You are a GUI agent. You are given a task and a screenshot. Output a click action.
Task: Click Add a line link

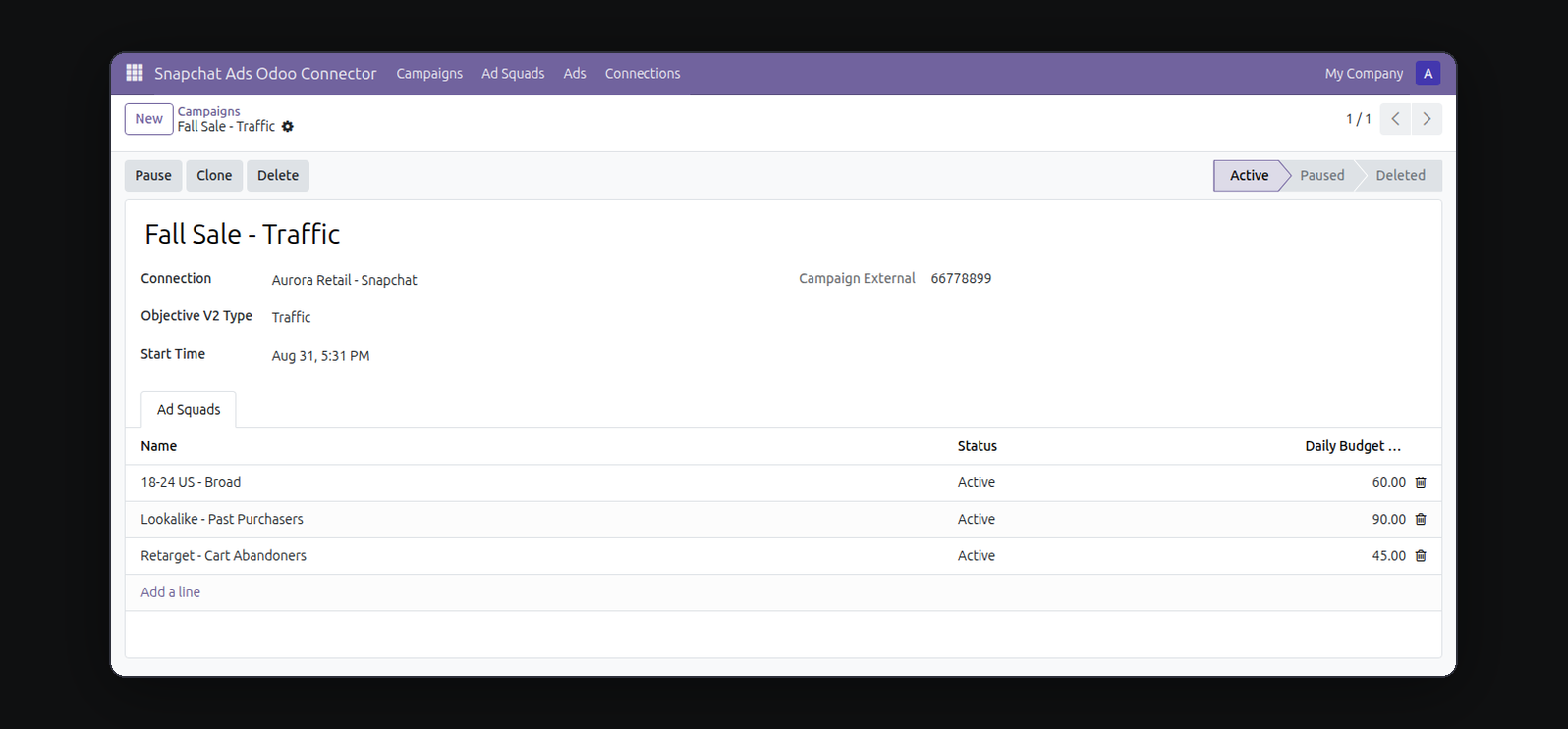coord(170,592)
